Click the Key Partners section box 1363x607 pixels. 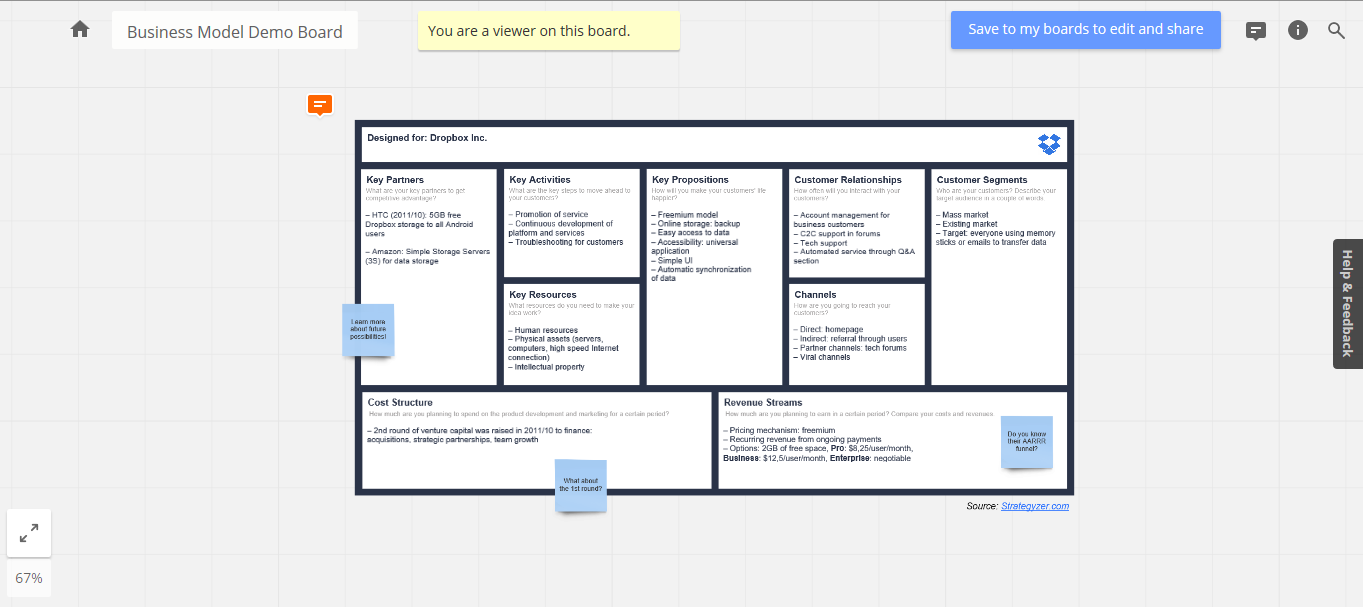tap(428, 290)
